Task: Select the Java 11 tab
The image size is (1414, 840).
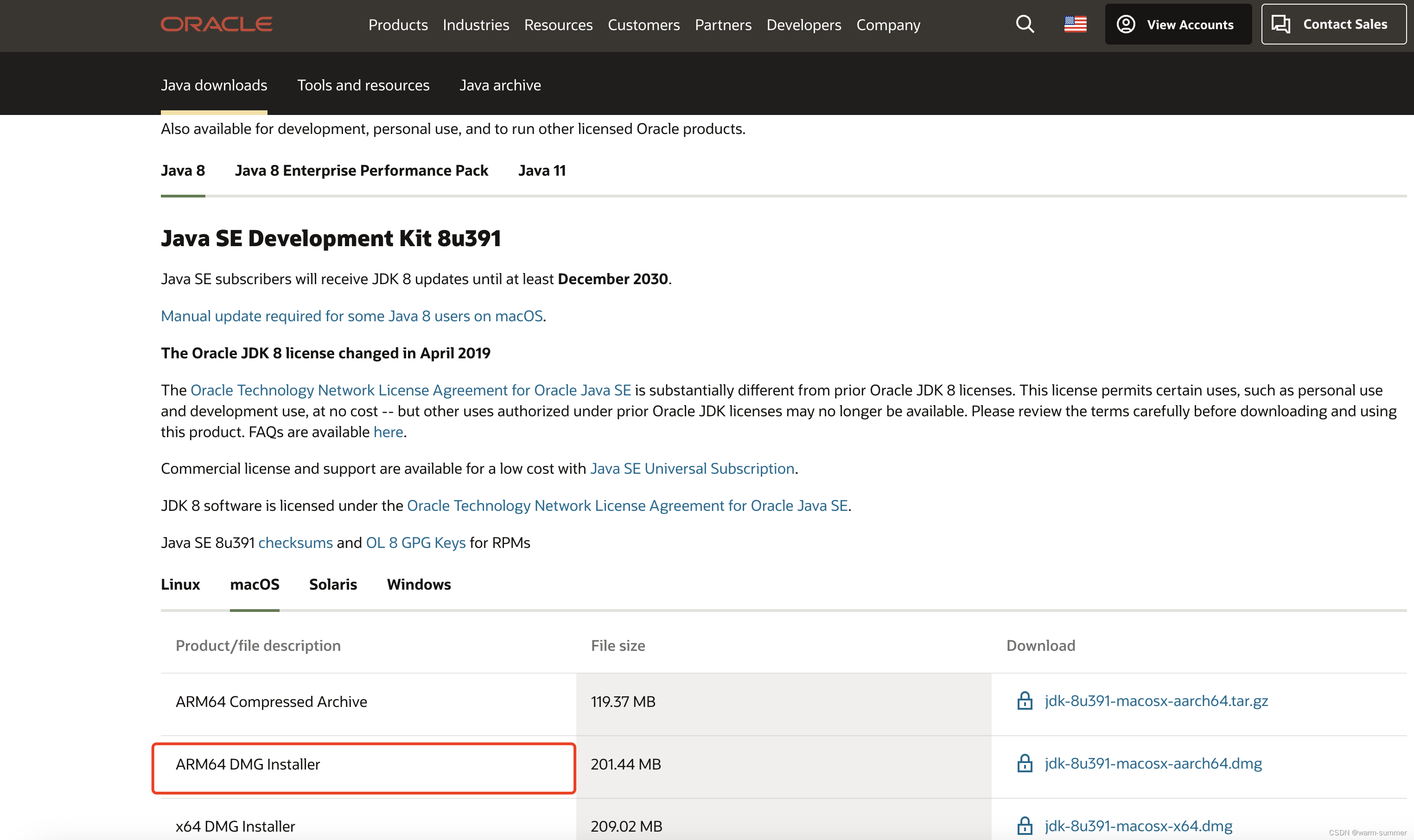Action: tap(541, 170)
